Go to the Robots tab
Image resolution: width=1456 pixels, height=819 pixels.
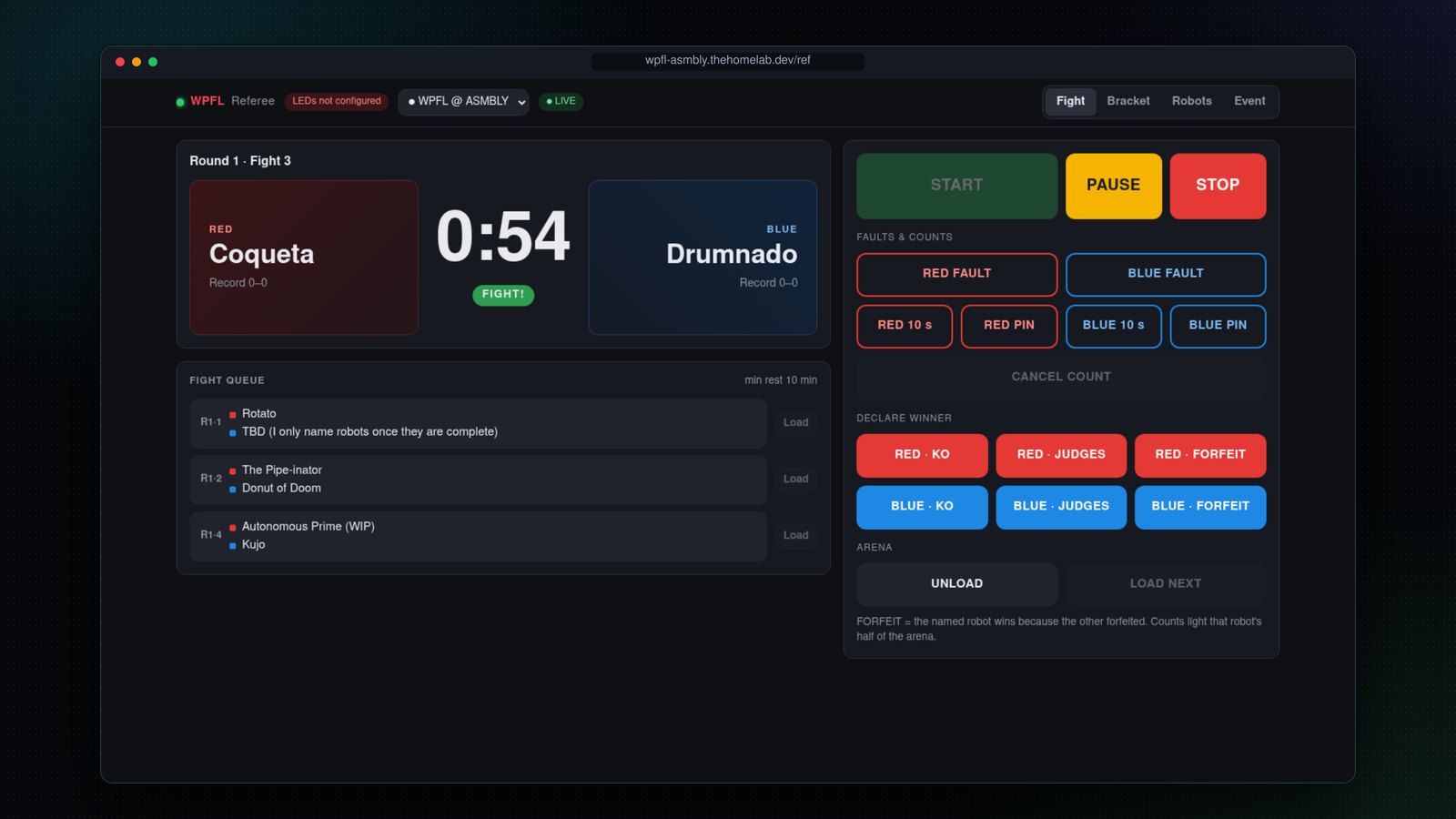tap(1192, 101)
